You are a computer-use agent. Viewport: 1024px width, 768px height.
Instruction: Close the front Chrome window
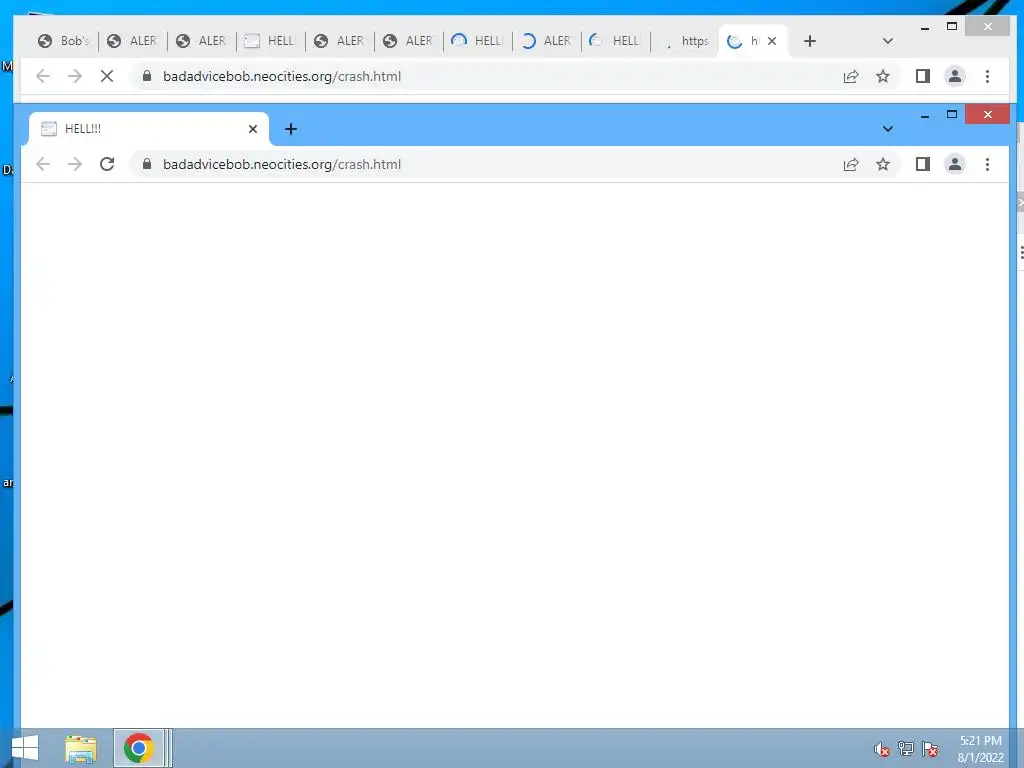[x=987, y=115]
